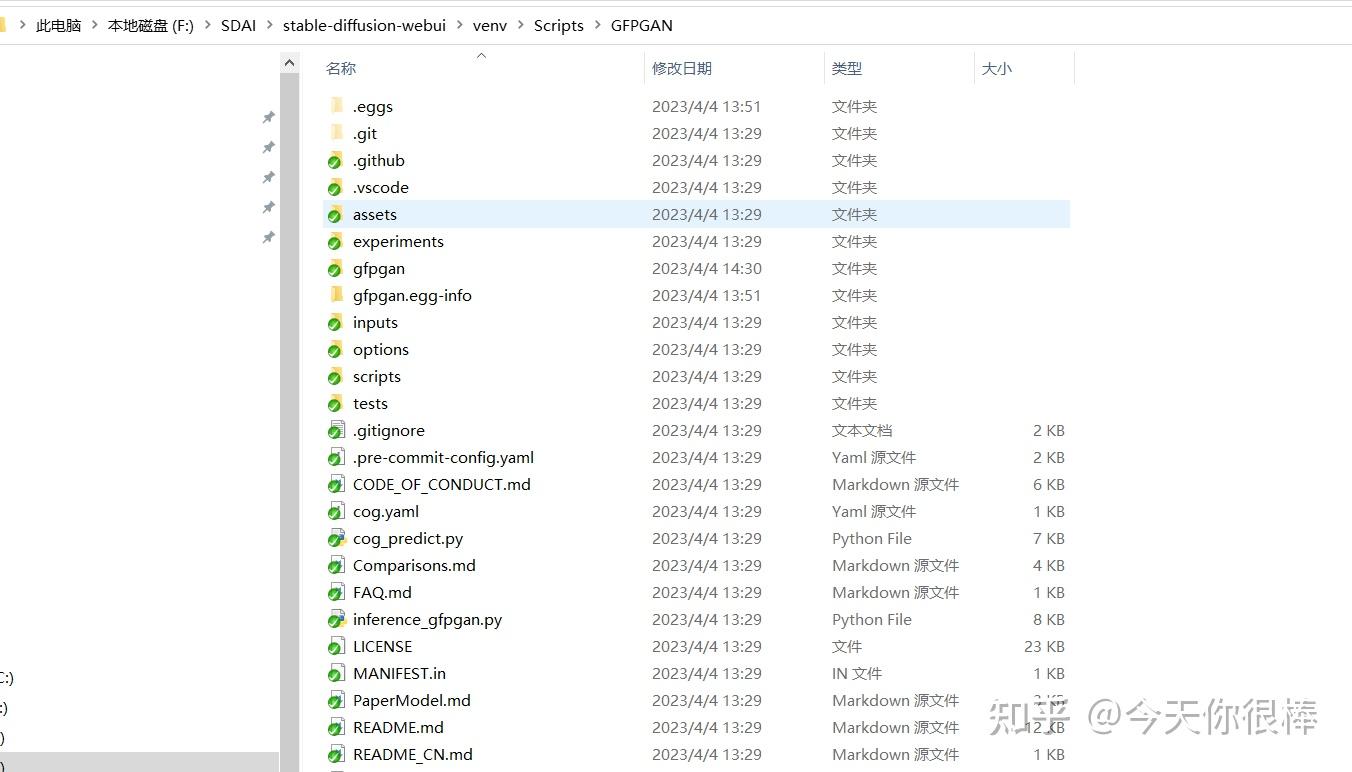Select the .git folder icon
The image size is (1352, 772).
[336, 133]
